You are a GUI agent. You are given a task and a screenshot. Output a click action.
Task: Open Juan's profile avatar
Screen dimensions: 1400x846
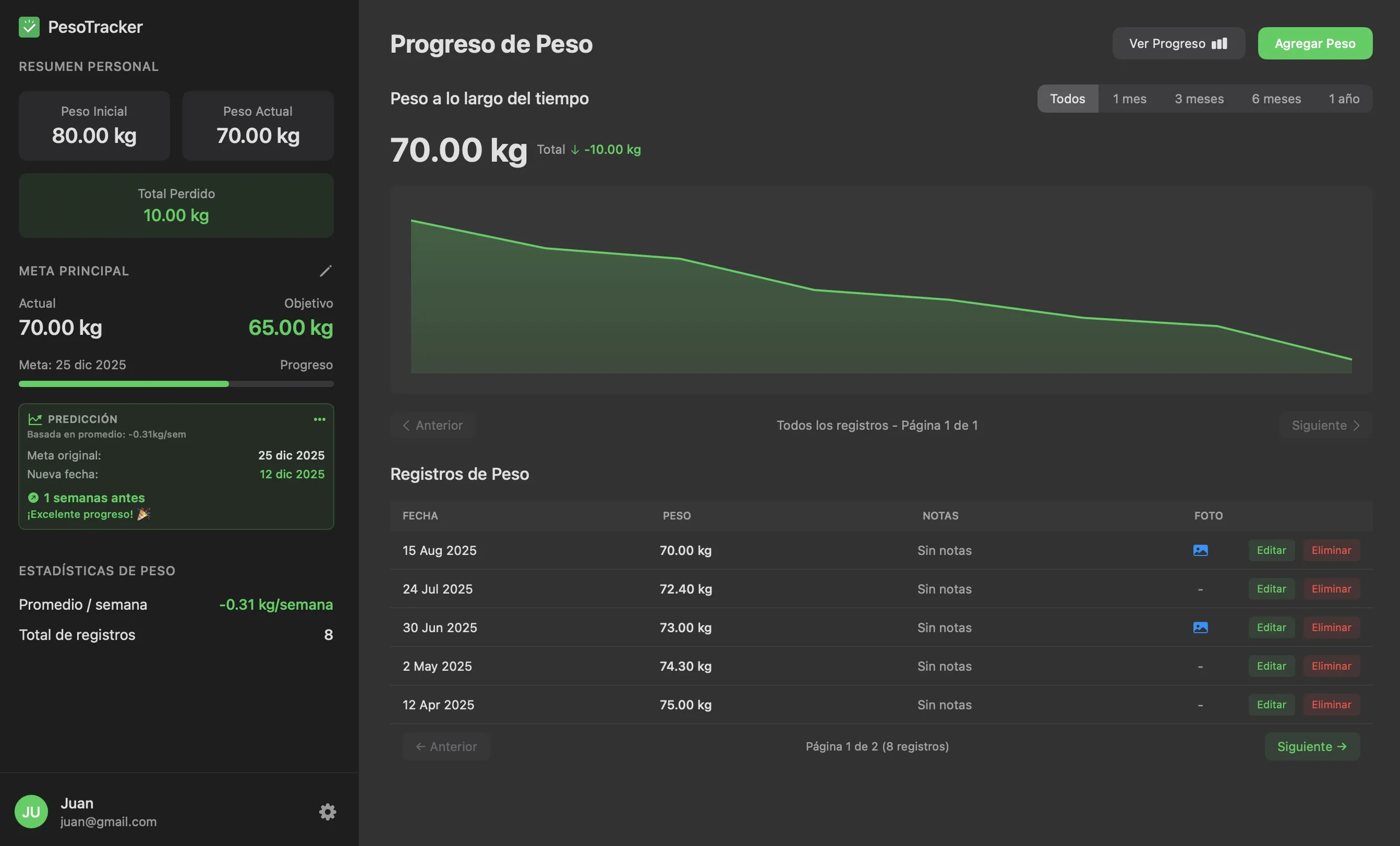click(31, 812)
